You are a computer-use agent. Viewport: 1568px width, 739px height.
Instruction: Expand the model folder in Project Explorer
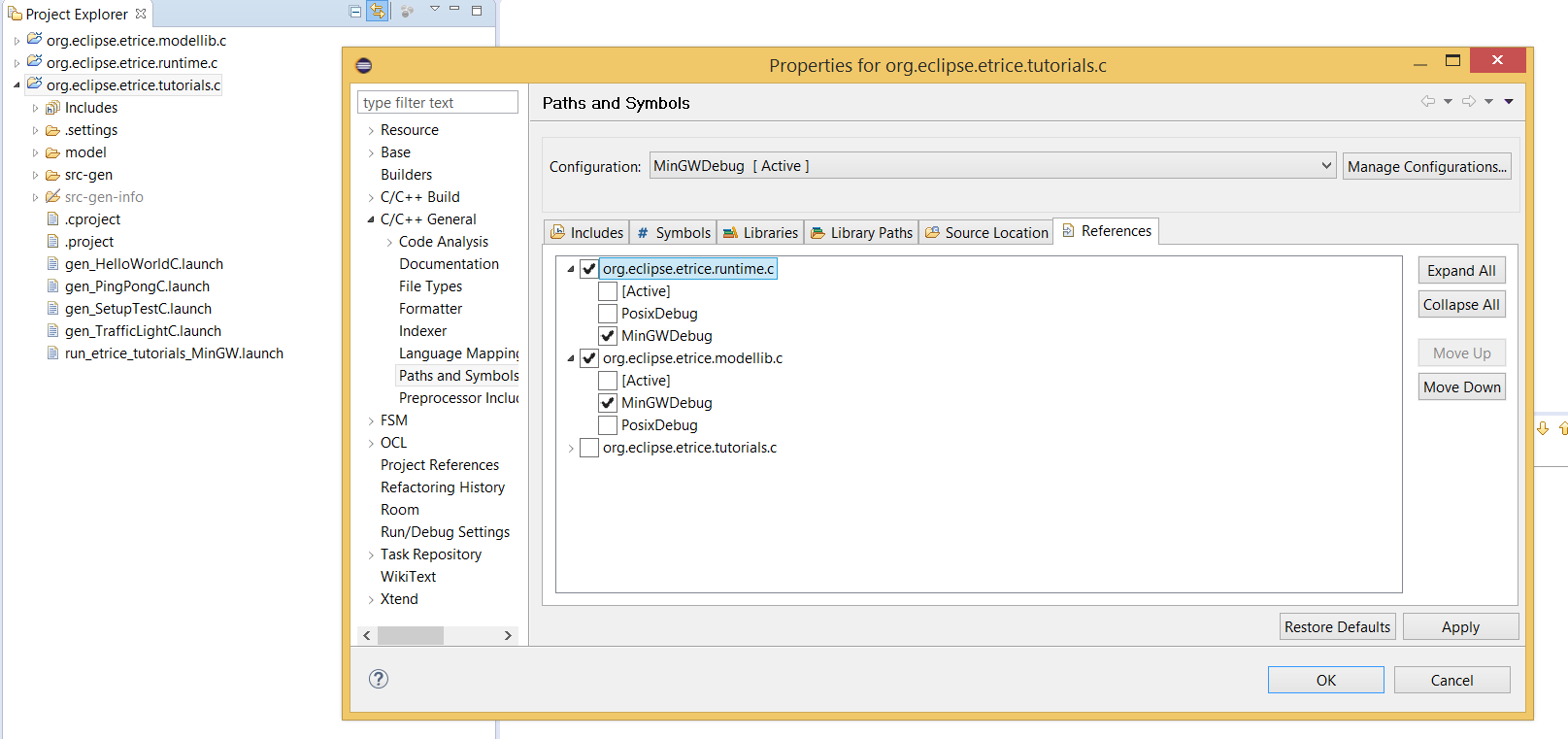pos(36,152)
